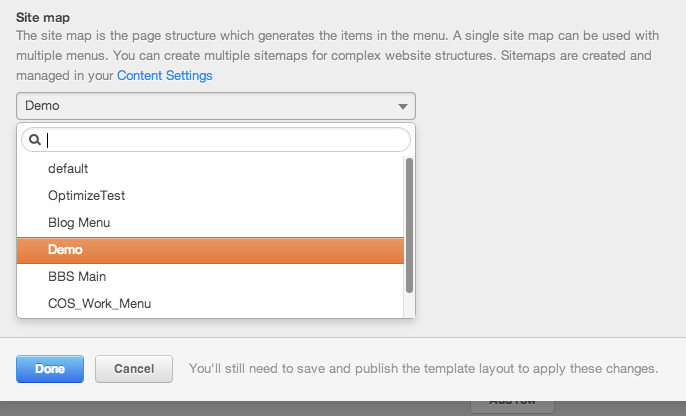
Task: Select COS_Work_Menu from the options
Action: click(x=210, y=304)
